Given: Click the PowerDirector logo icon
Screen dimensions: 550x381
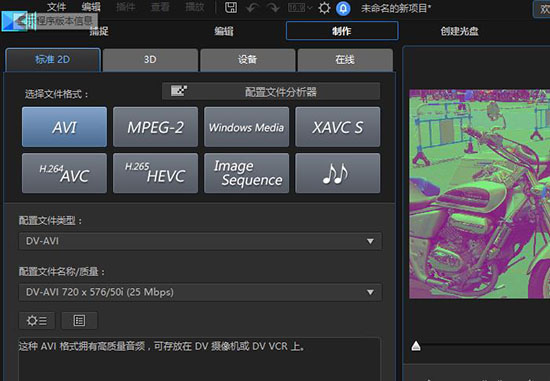Looking at the screenshot, I should coord(14,21).
